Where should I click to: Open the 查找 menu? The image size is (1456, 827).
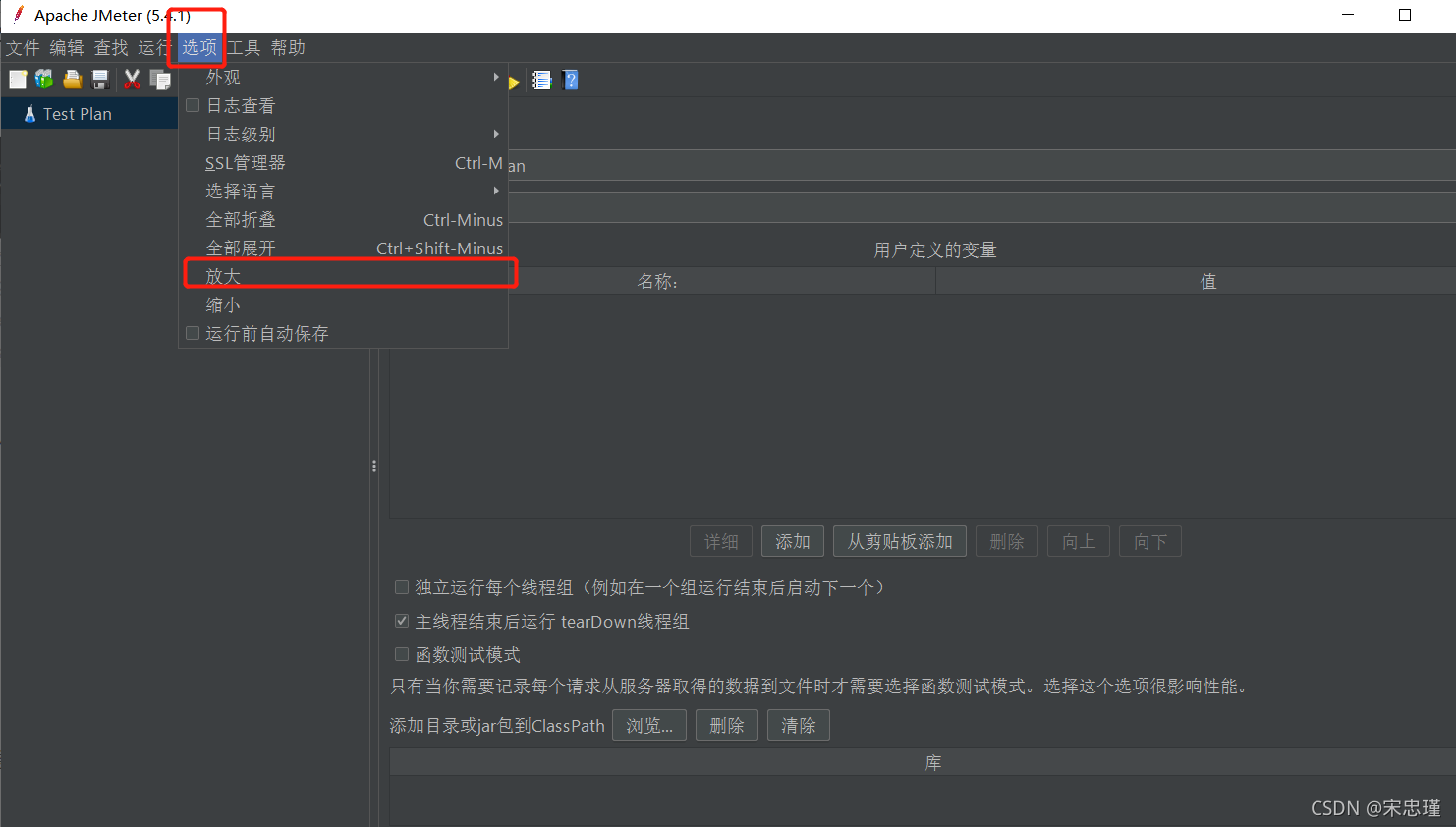[111, 48]
